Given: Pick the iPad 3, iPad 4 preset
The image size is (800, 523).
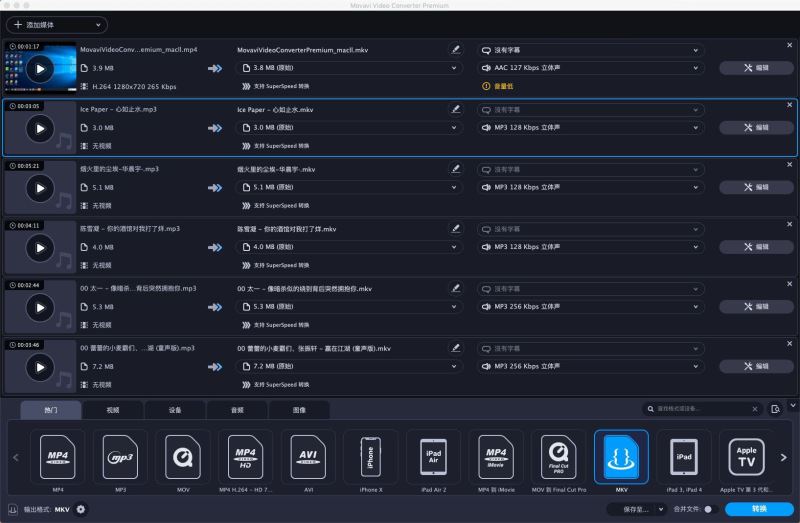Looking at the screenshot, I should [x=684, y=457].
